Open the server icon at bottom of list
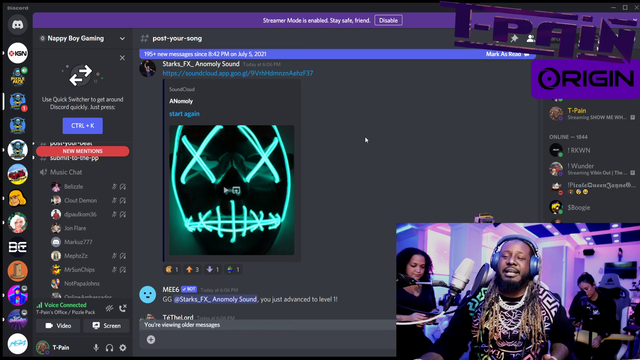This screenshot has width=640, height=360. [18, 344]
